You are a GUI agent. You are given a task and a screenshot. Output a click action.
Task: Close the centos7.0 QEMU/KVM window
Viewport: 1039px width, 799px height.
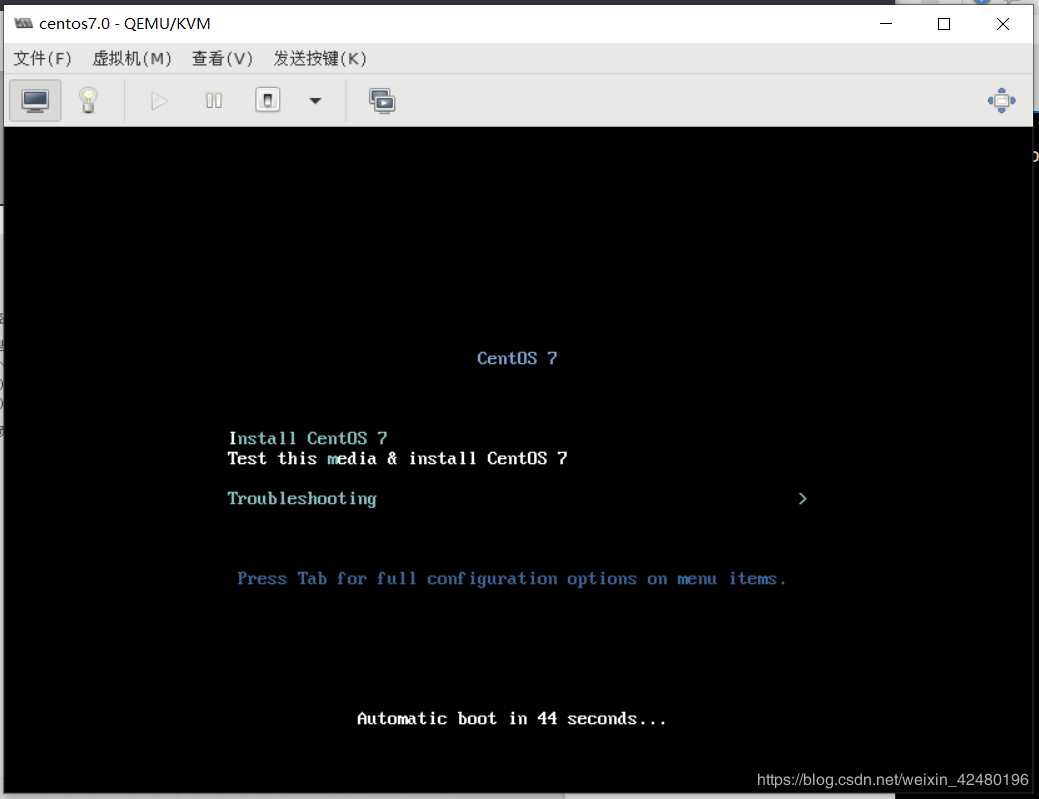click(1003, 24)
